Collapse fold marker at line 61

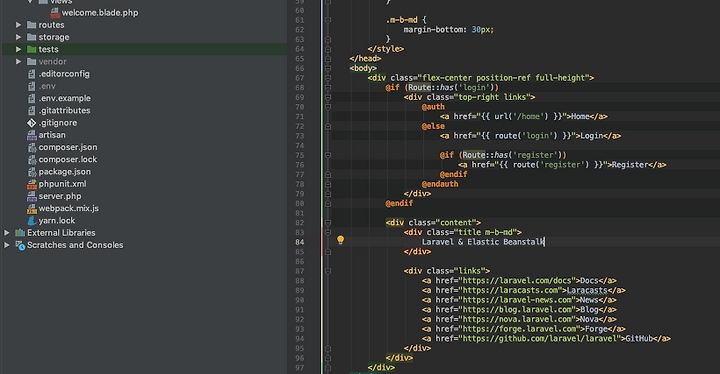pos(328,20)
